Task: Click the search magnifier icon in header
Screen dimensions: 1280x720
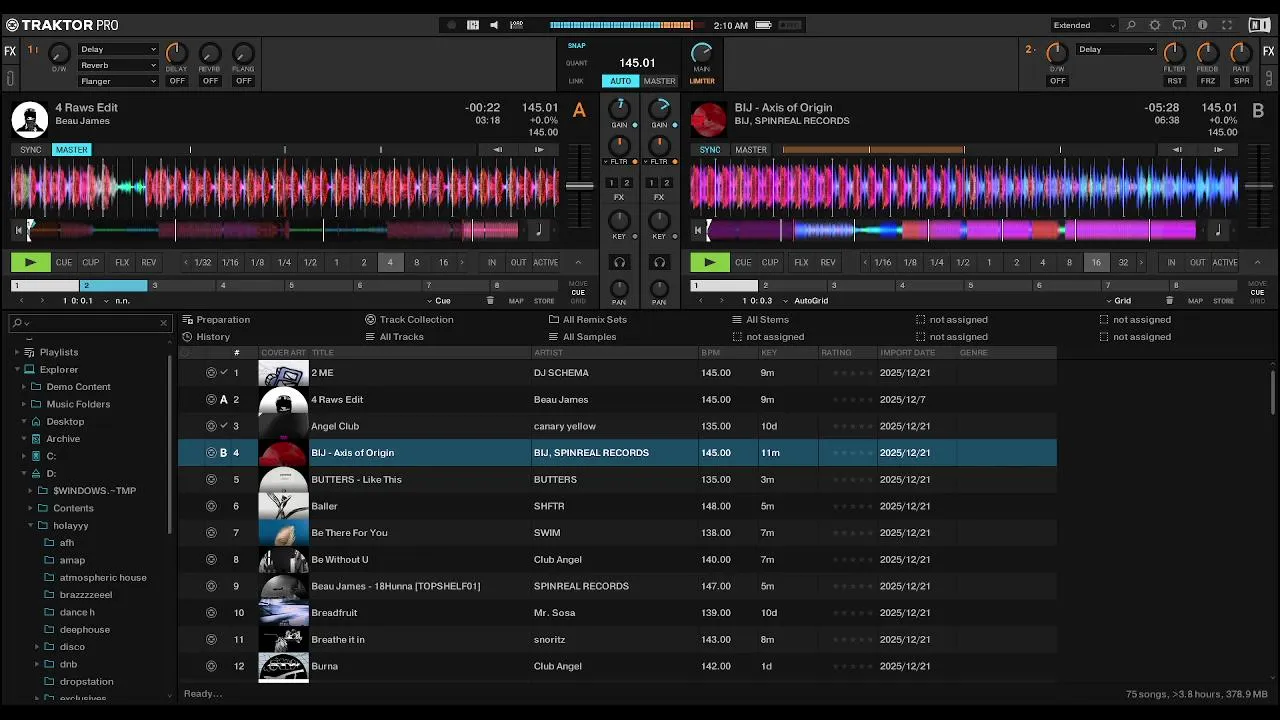Action: (x=1131, y=25)
